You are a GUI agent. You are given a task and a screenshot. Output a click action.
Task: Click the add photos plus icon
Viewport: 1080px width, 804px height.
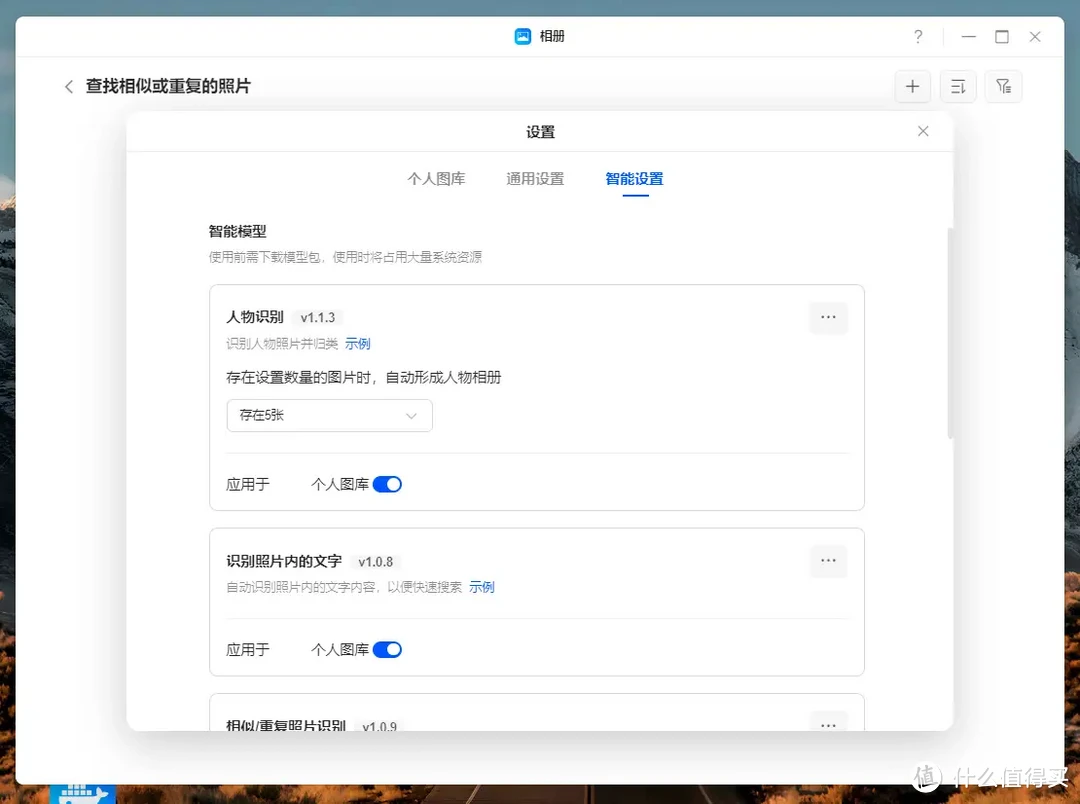pyautogui.click(x=912, y=86)
